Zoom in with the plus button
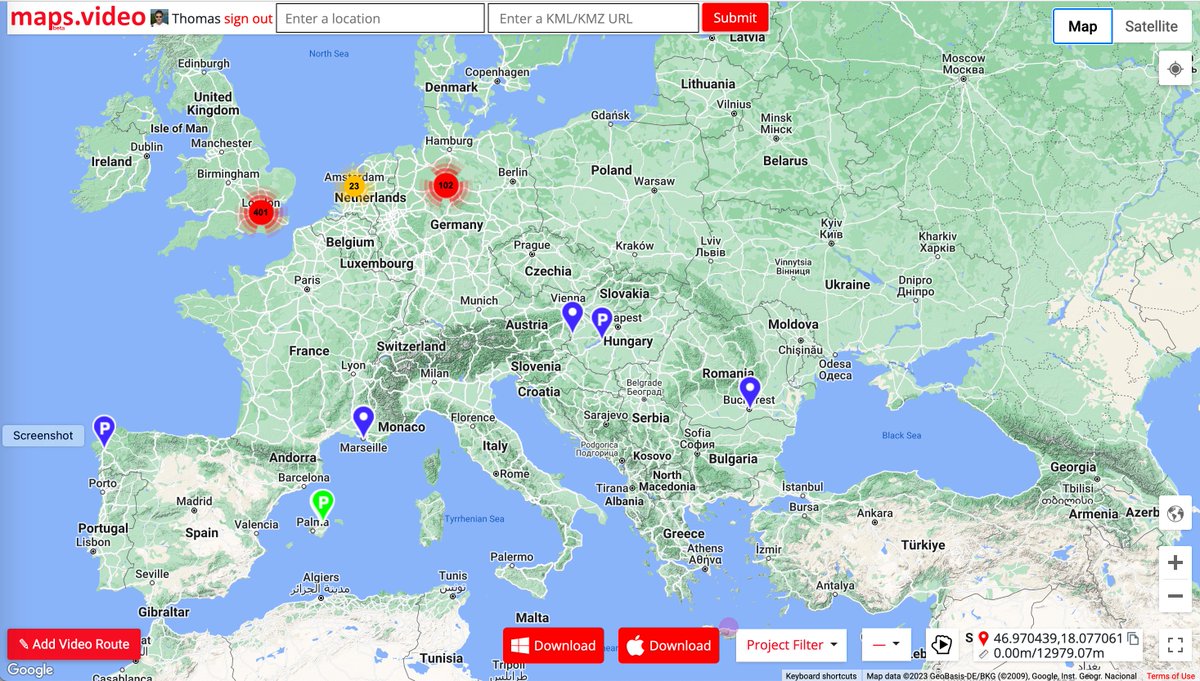 point(1175,563)
